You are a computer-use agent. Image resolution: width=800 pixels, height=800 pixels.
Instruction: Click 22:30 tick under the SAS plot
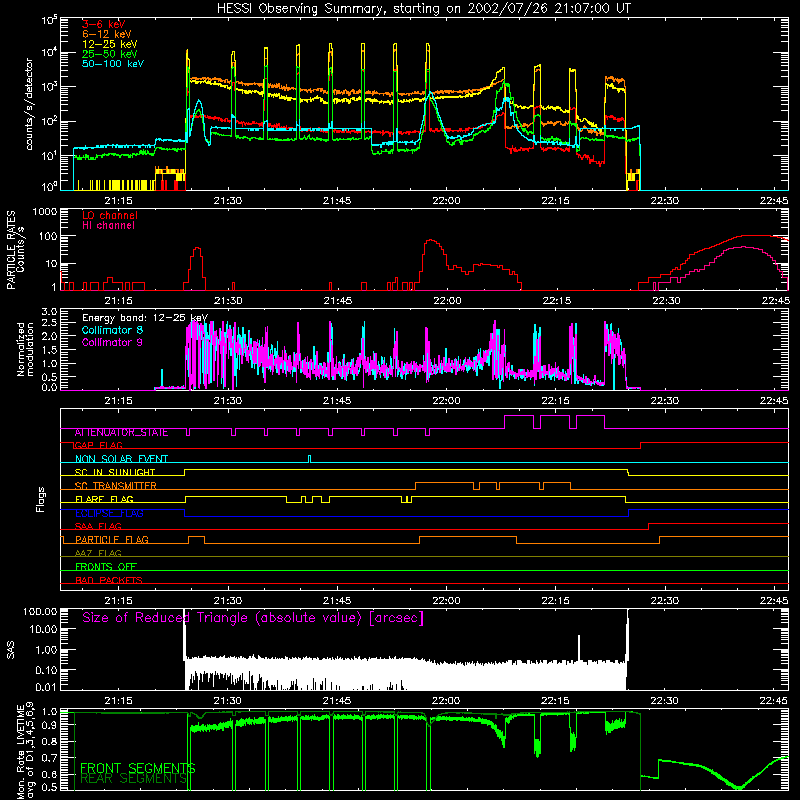(665, 701)
